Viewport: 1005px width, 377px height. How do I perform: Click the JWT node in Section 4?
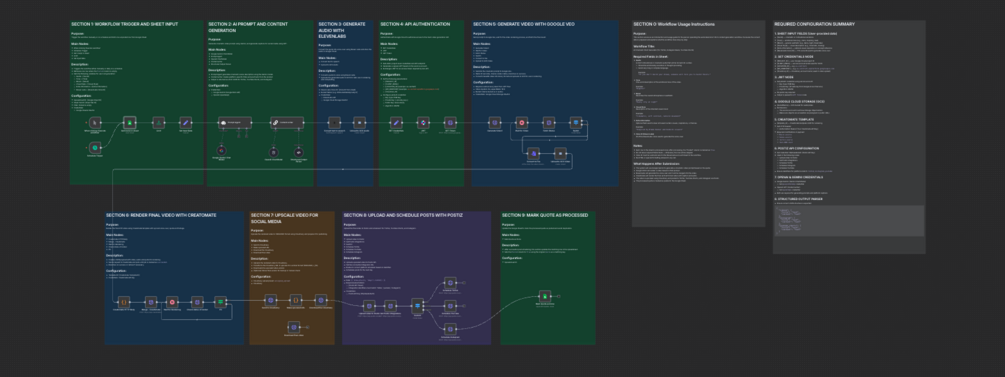click(x=423, y=122)
